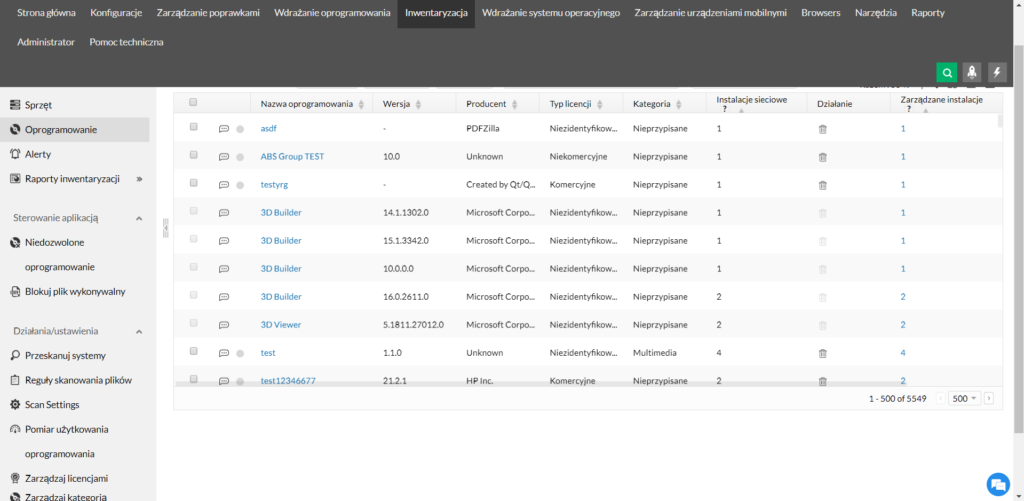Tick the select-all checkbox in table header

click(x=193, y=102)
